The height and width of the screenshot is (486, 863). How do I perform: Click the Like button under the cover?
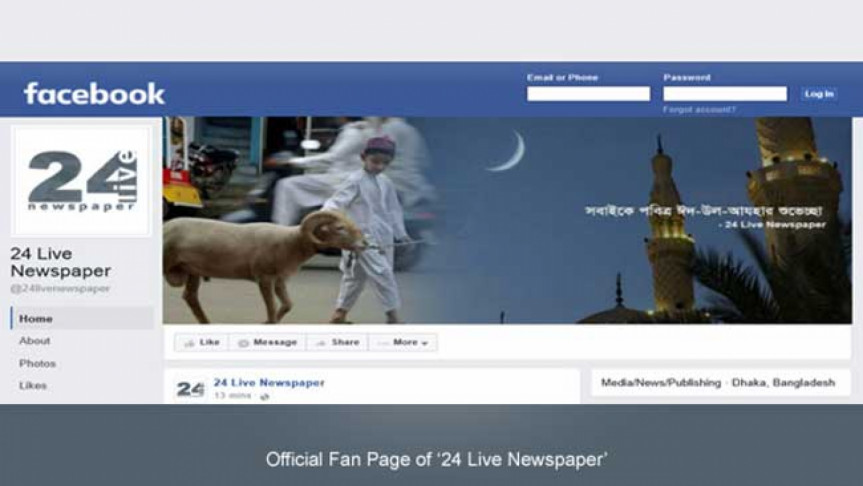(201, 342)
